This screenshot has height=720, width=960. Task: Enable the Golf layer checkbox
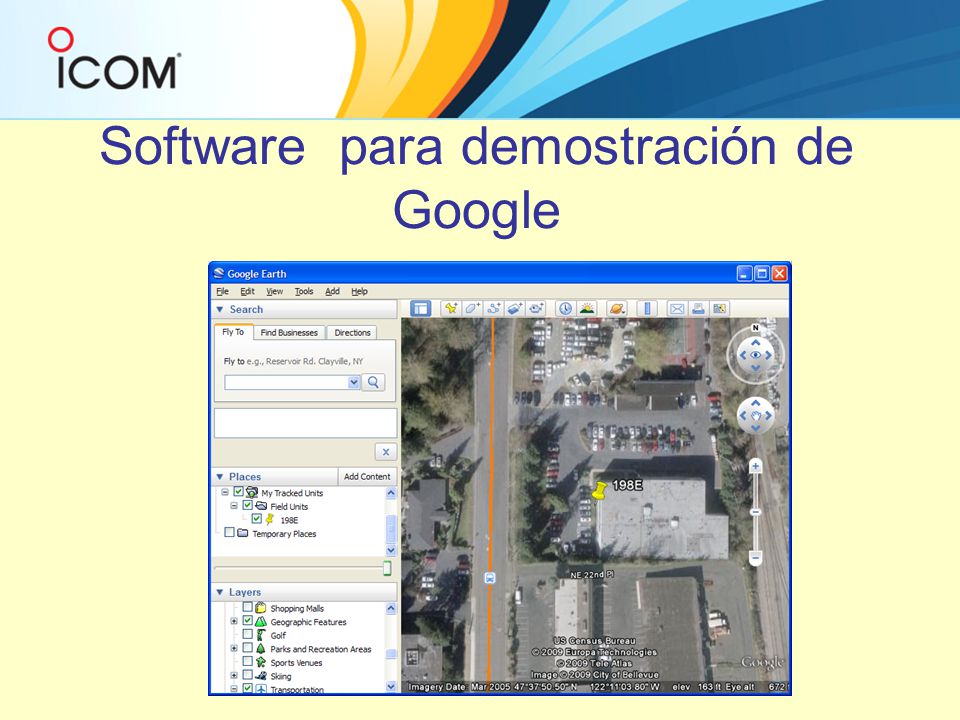247,634
